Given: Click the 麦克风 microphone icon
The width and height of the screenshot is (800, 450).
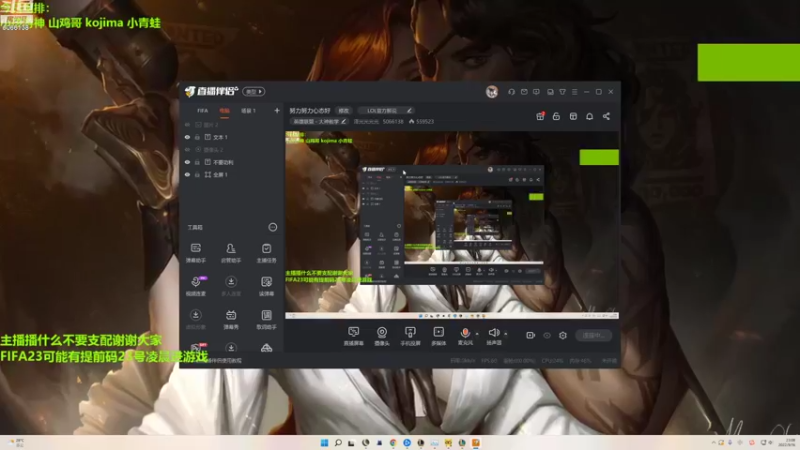Looking at the screenshot, I should pyautogui.click(x=465, y=333).
